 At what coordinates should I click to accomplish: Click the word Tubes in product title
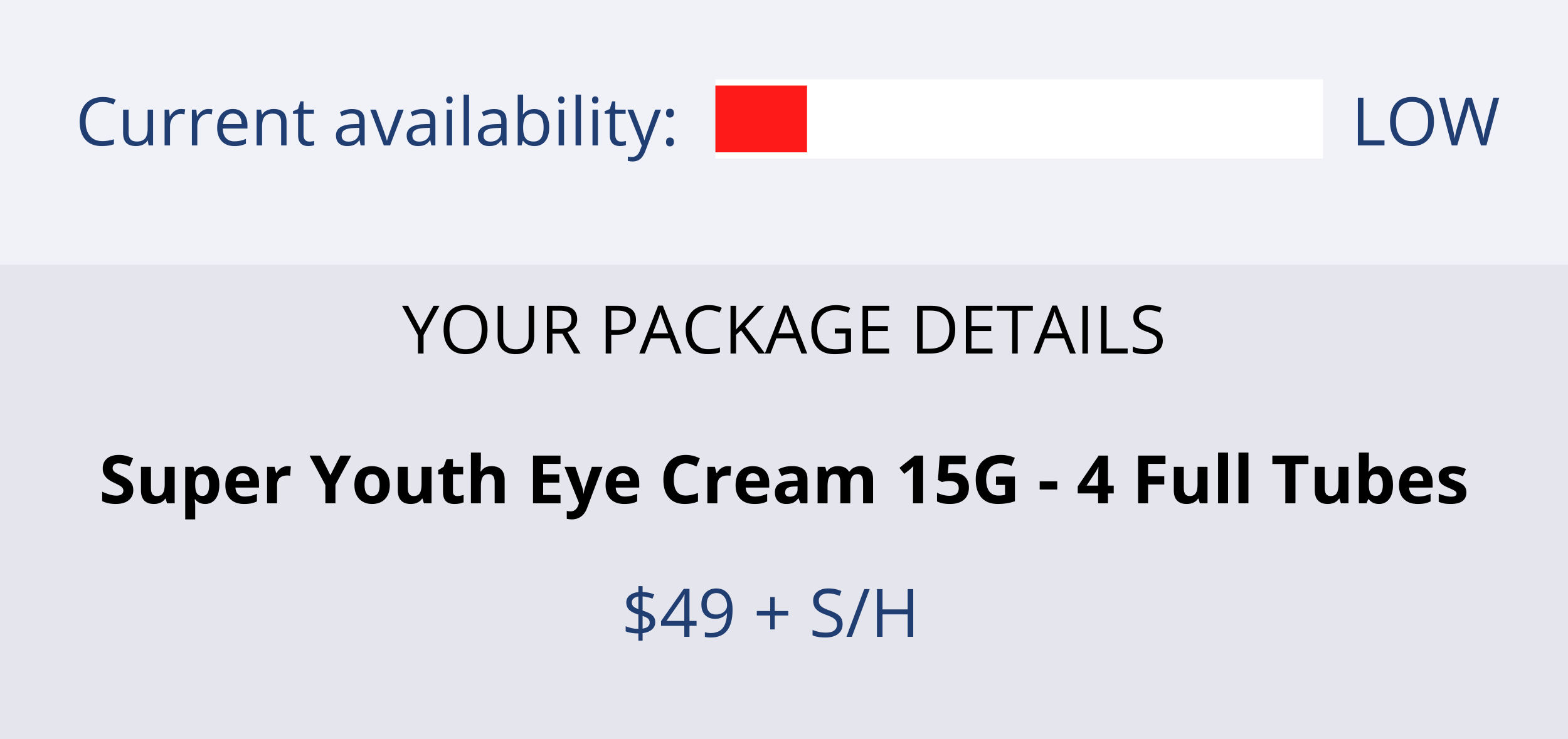tap(1369, 480)
